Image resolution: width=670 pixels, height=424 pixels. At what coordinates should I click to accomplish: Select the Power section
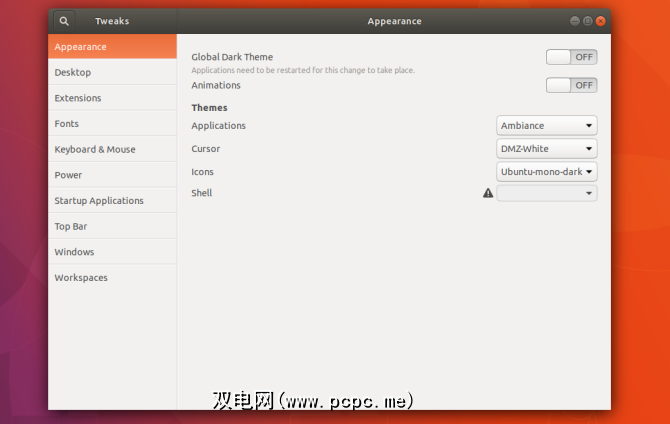pyautogui.click(x=112, y=175)
